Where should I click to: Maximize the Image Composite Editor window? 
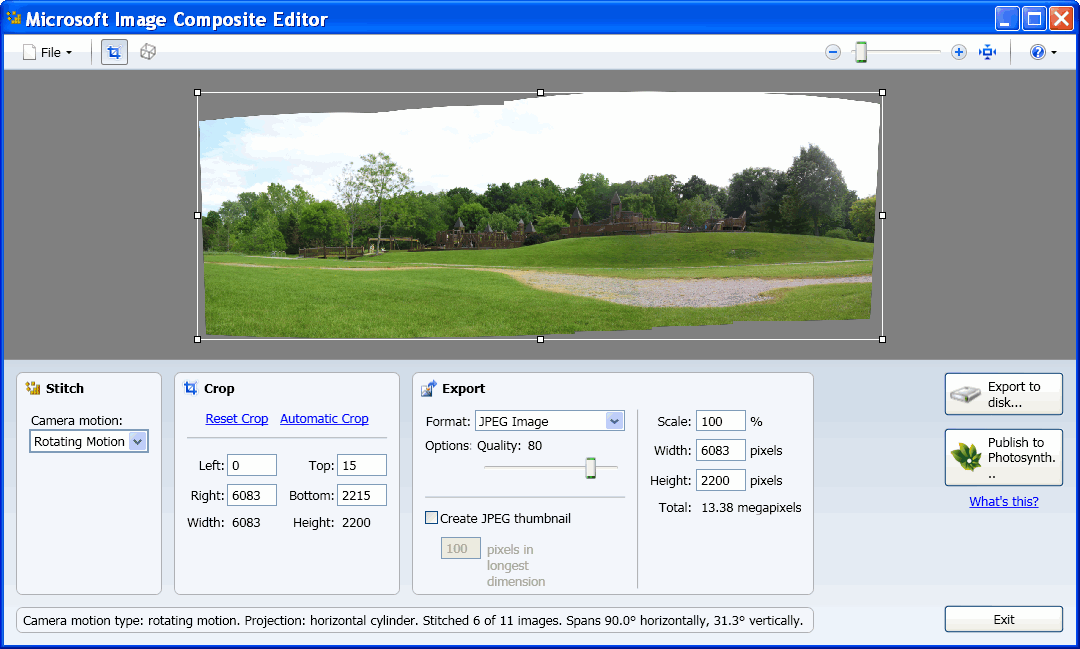(1034, 19)
